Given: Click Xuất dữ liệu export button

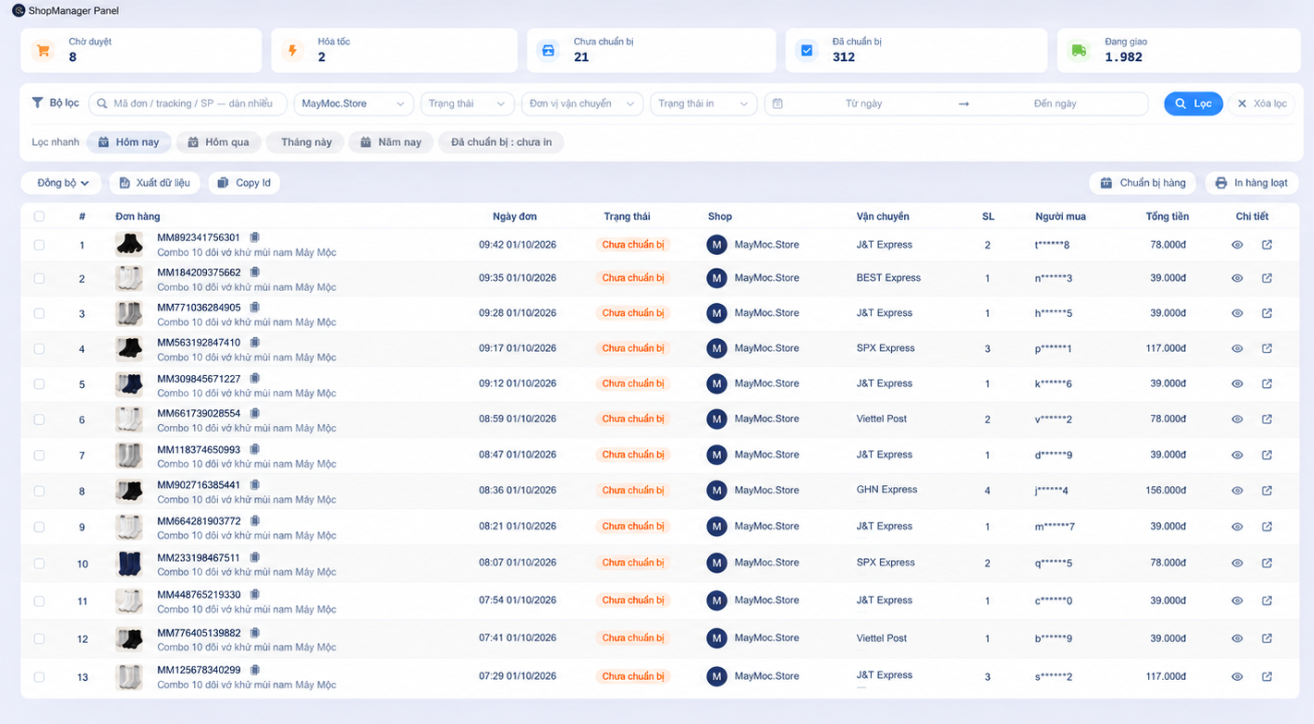Looking at the screenshot, I should coord(154,183).
